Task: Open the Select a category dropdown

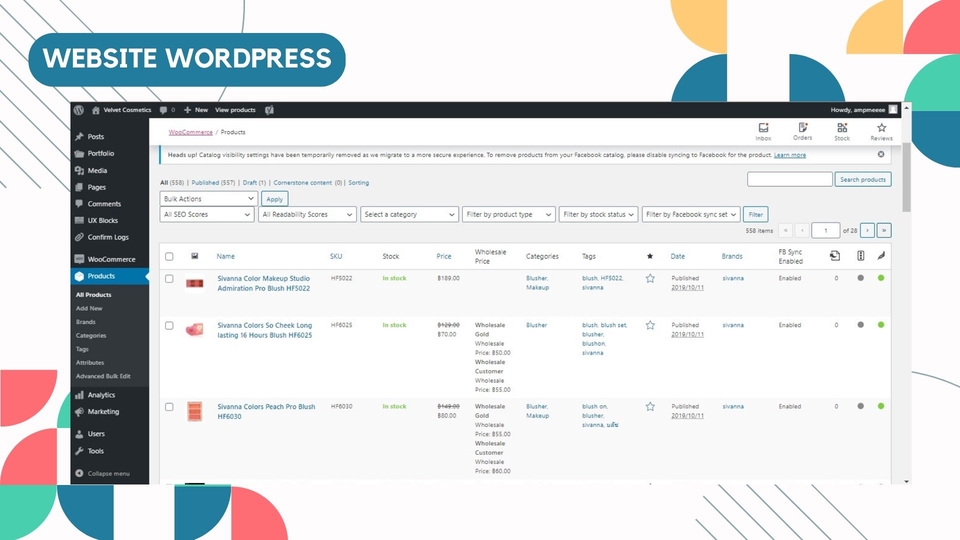Action: [409, 215]
